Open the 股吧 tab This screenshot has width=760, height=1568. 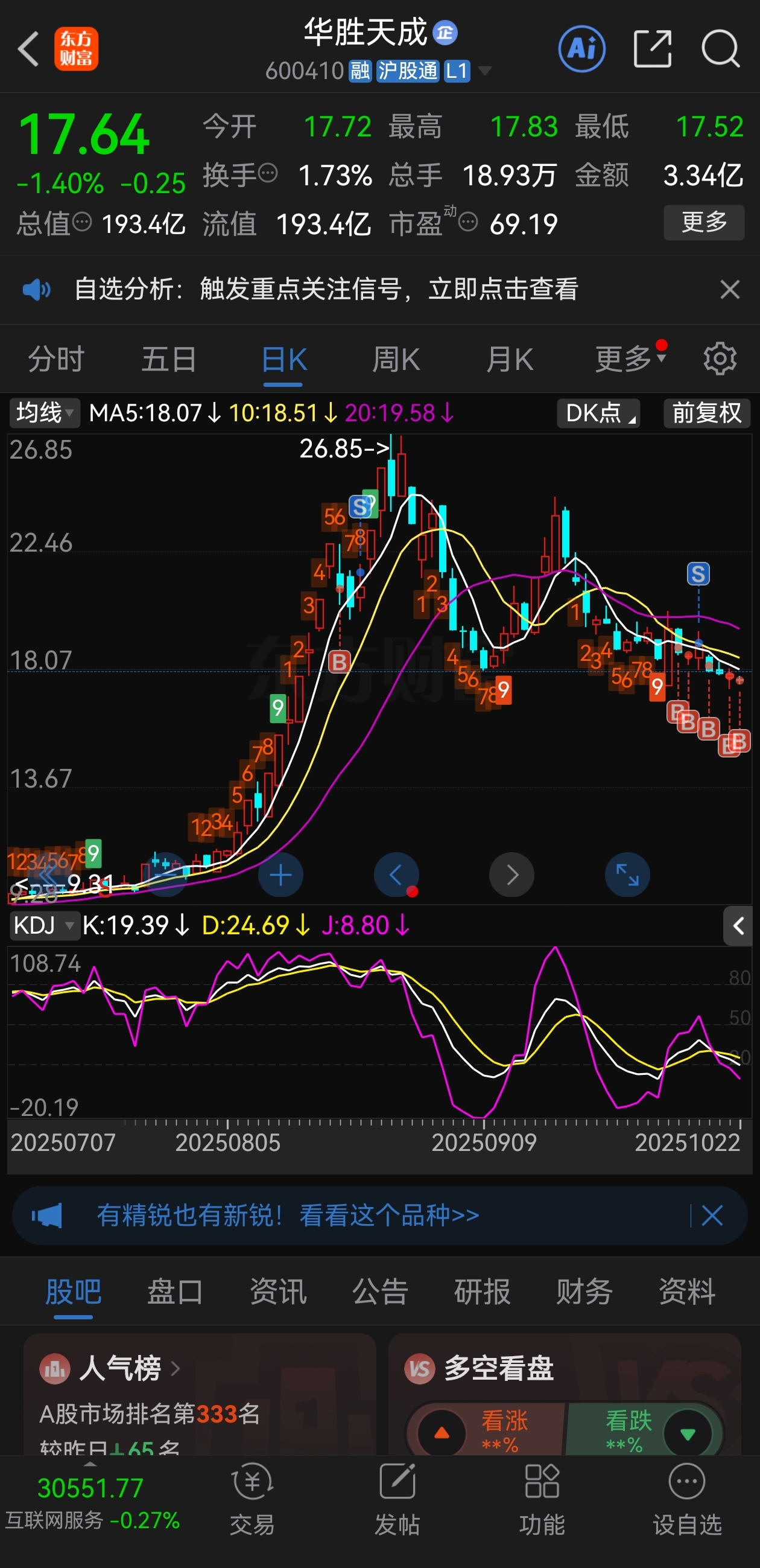[x=73, y=1292]
